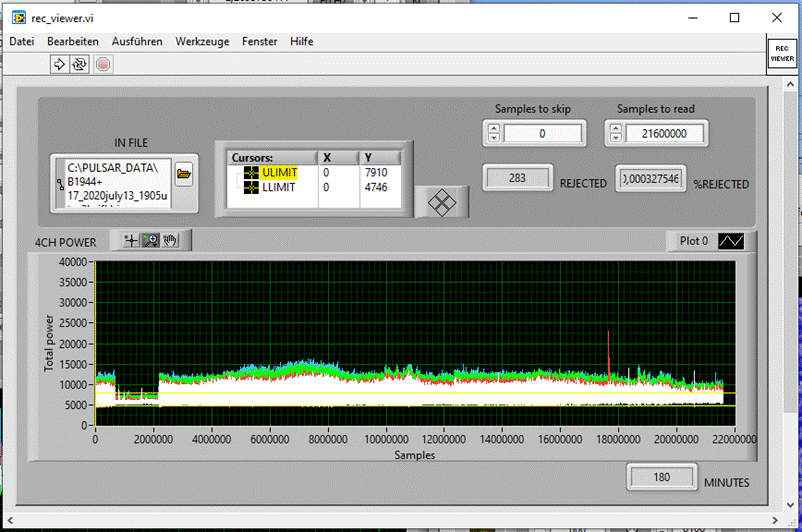Image resolution: width=802 pixels, height=532 pixels.
Task: Click the vertical scrollbar down arrow
Action: [790, 504]
